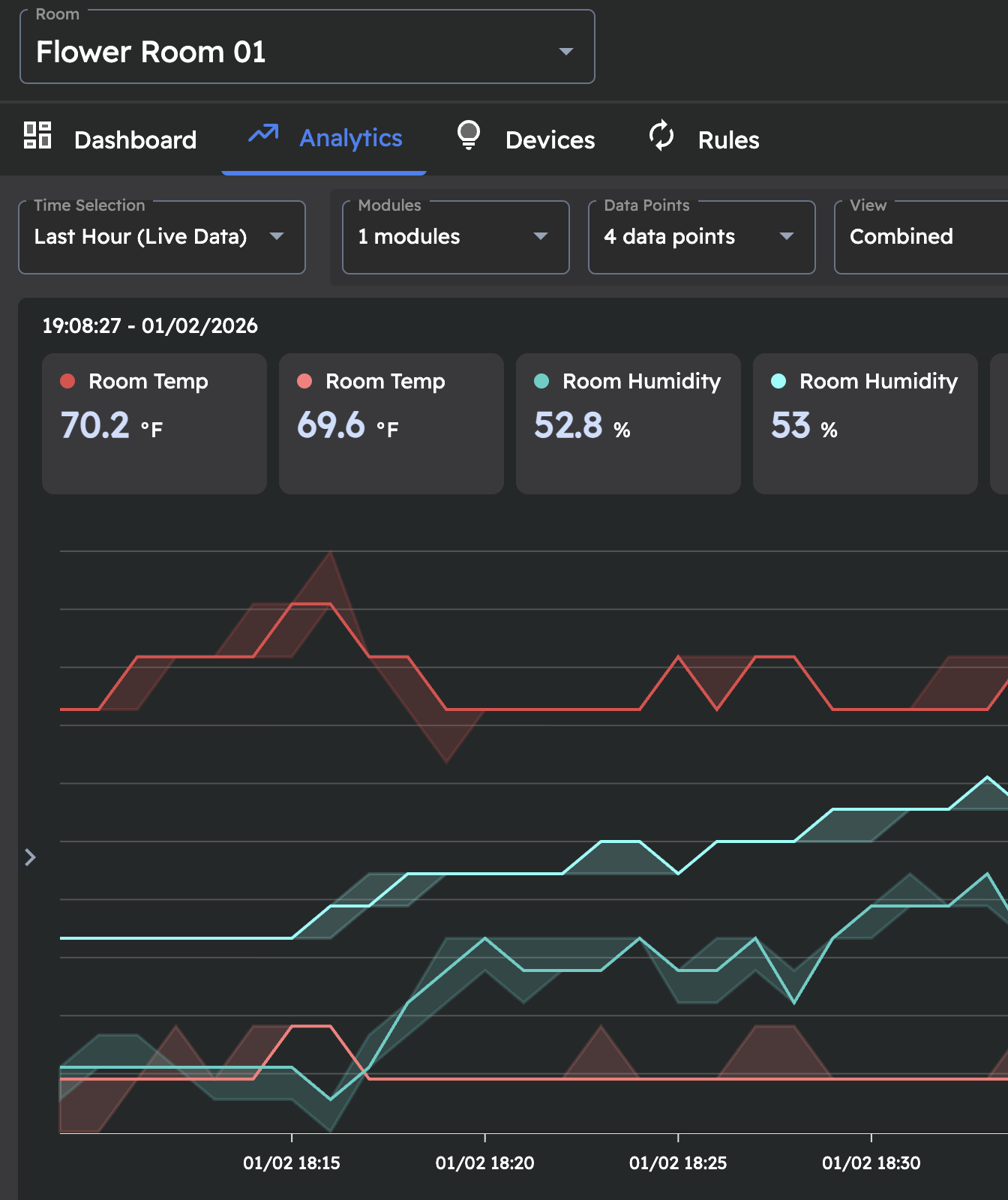The image size is (1008, 1200).
Task: Click the red dot on the 70.2 °F card
Action: pos(67,381)
